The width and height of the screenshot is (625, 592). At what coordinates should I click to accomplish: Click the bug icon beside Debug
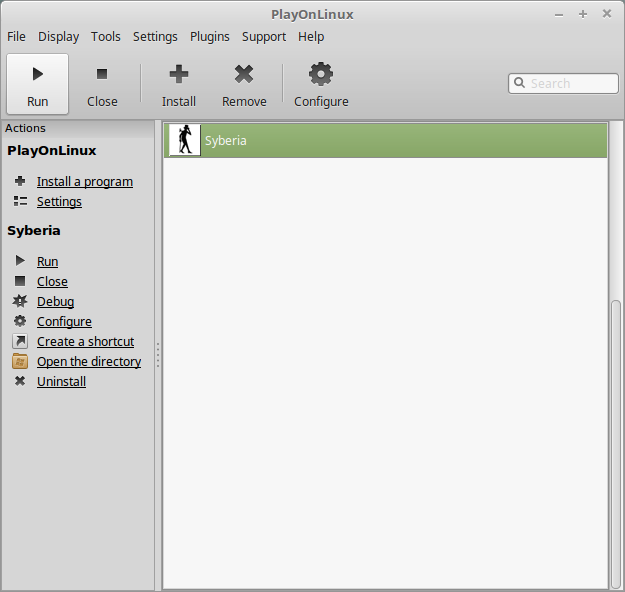click(20, 301)
